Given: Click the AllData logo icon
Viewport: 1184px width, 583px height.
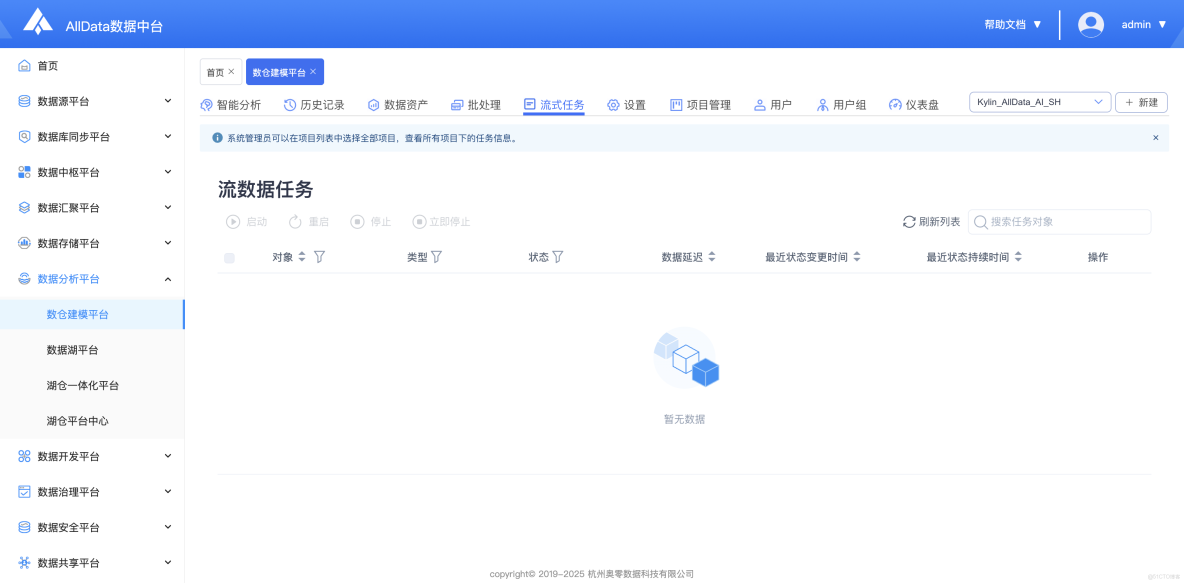Looking at the screenshot, I should 37,23.
